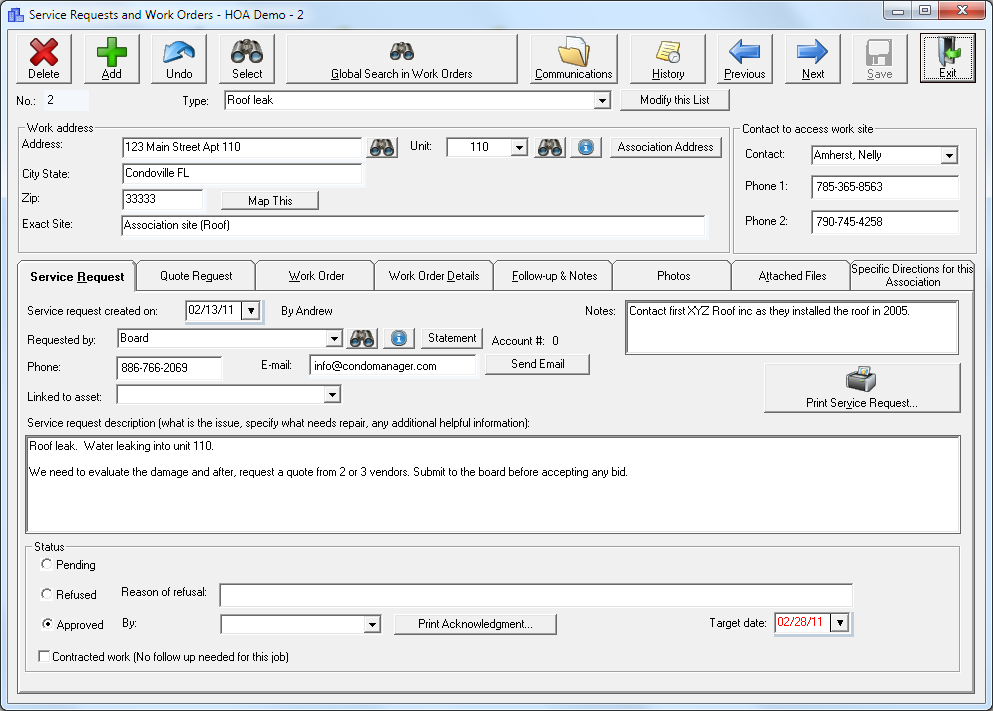Click the Delete toolbar icon
Image resolution: width=993 pixels, height=711 pixels.
43,57
